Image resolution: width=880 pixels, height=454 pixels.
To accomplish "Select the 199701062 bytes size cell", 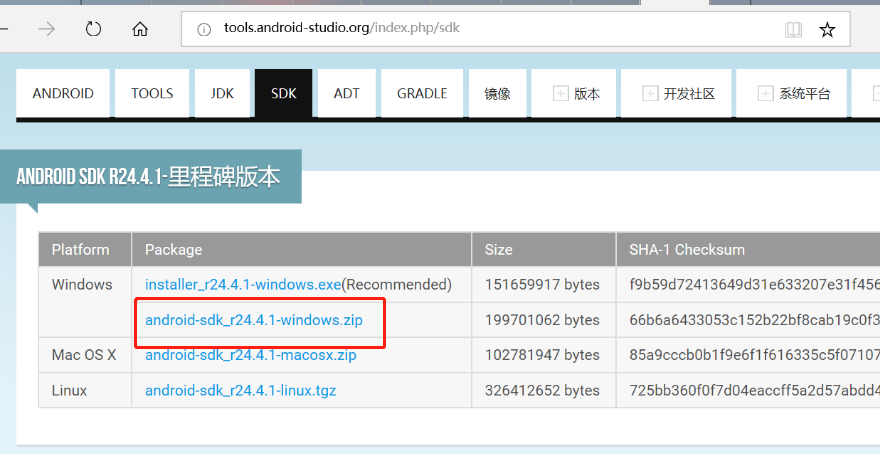I will point(542,320).
